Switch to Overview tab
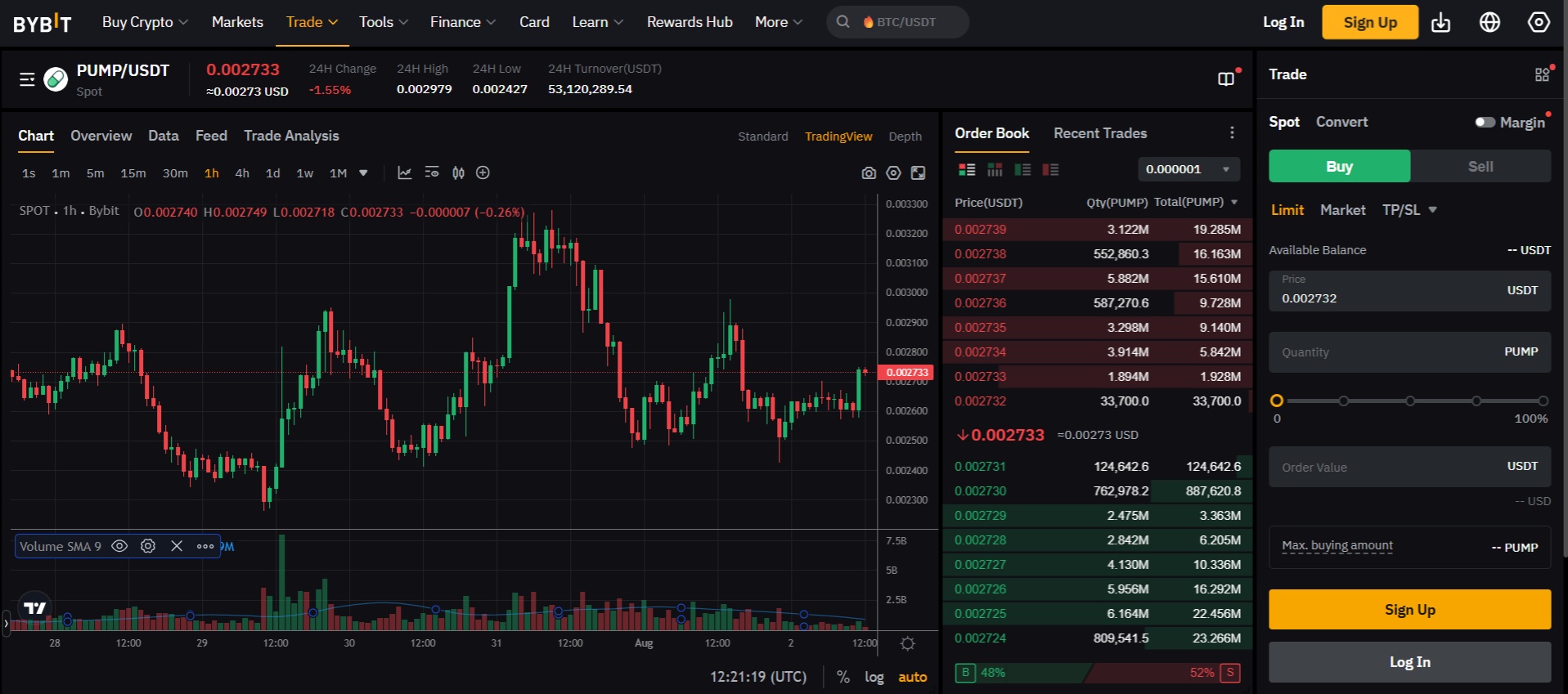 [101, 136]
